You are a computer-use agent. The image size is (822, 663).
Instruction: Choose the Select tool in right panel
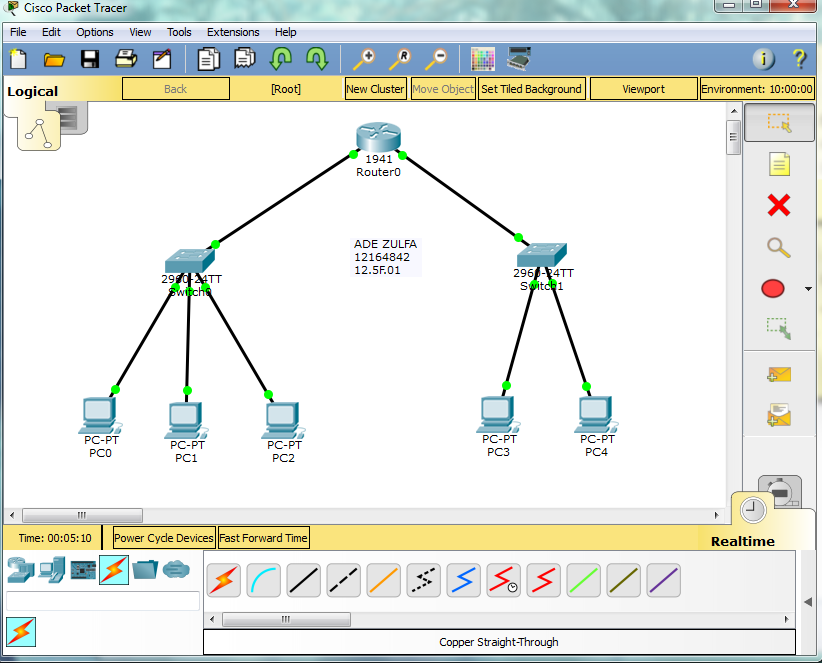coord(779,123)
